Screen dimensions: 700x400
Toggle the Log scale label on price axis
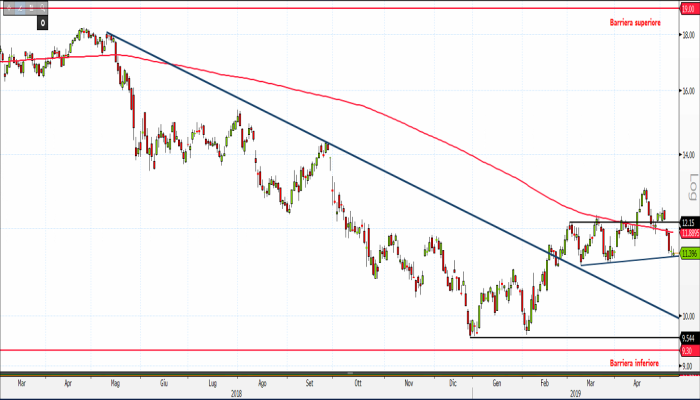691,186
